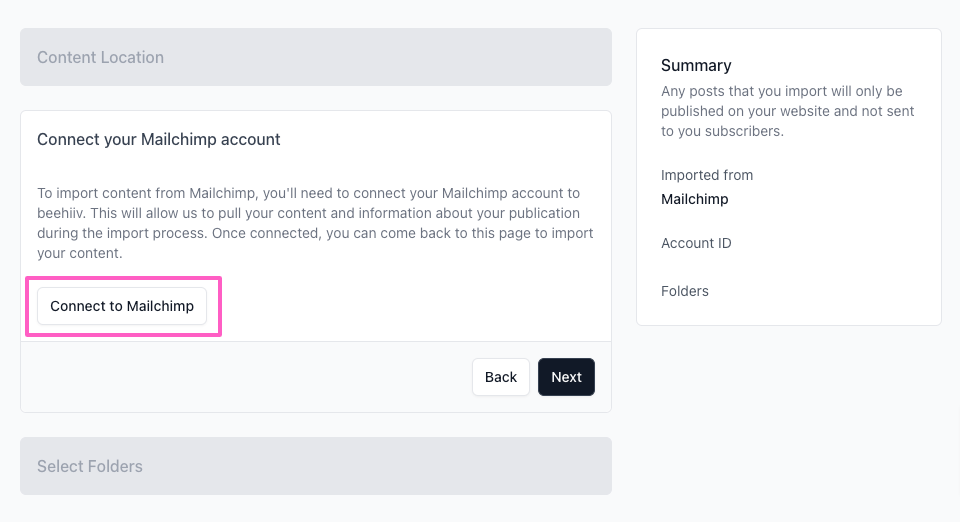
Task: Go to the Next step
Action: (566, 377)
